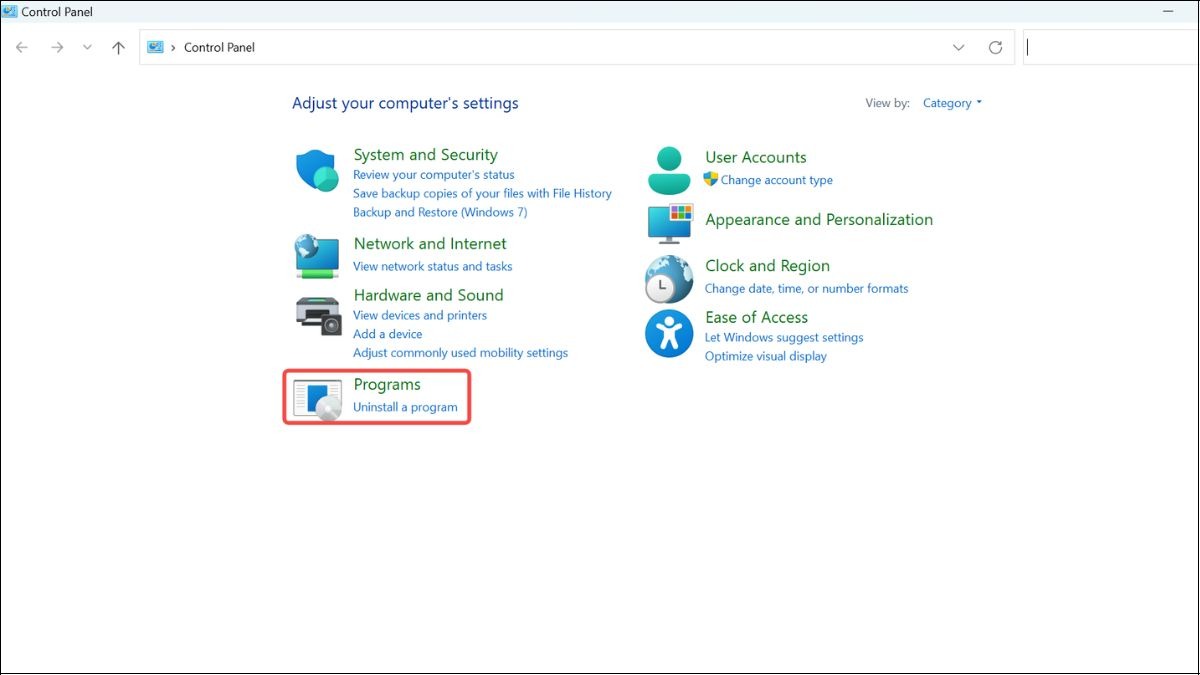Screen dimensions: 1200x675
Task: Click View devices and printers
Action: (x=420, y=315)
